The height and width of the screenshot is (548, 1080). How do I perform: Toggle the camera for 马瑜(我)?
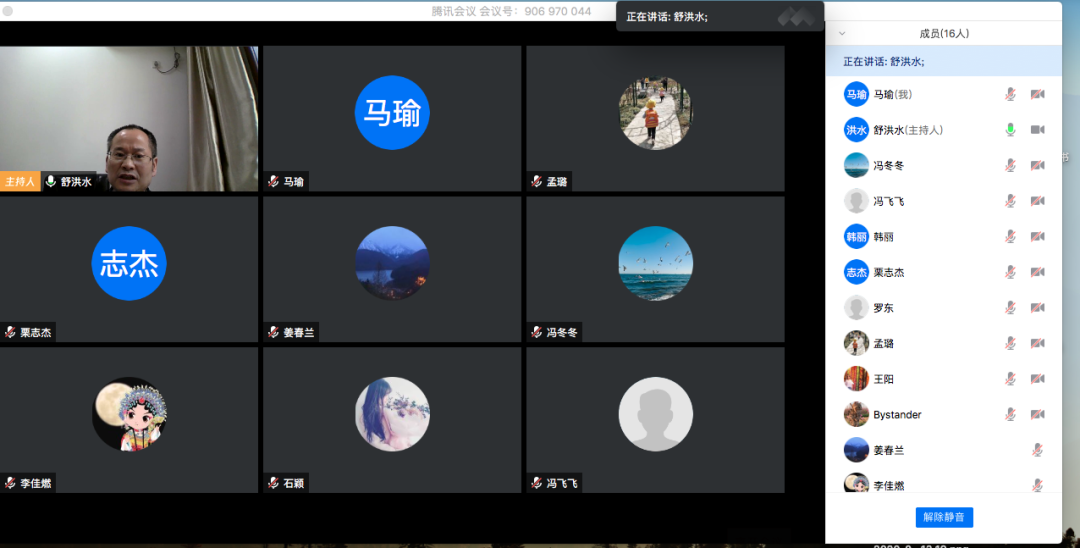point(1037,94)
